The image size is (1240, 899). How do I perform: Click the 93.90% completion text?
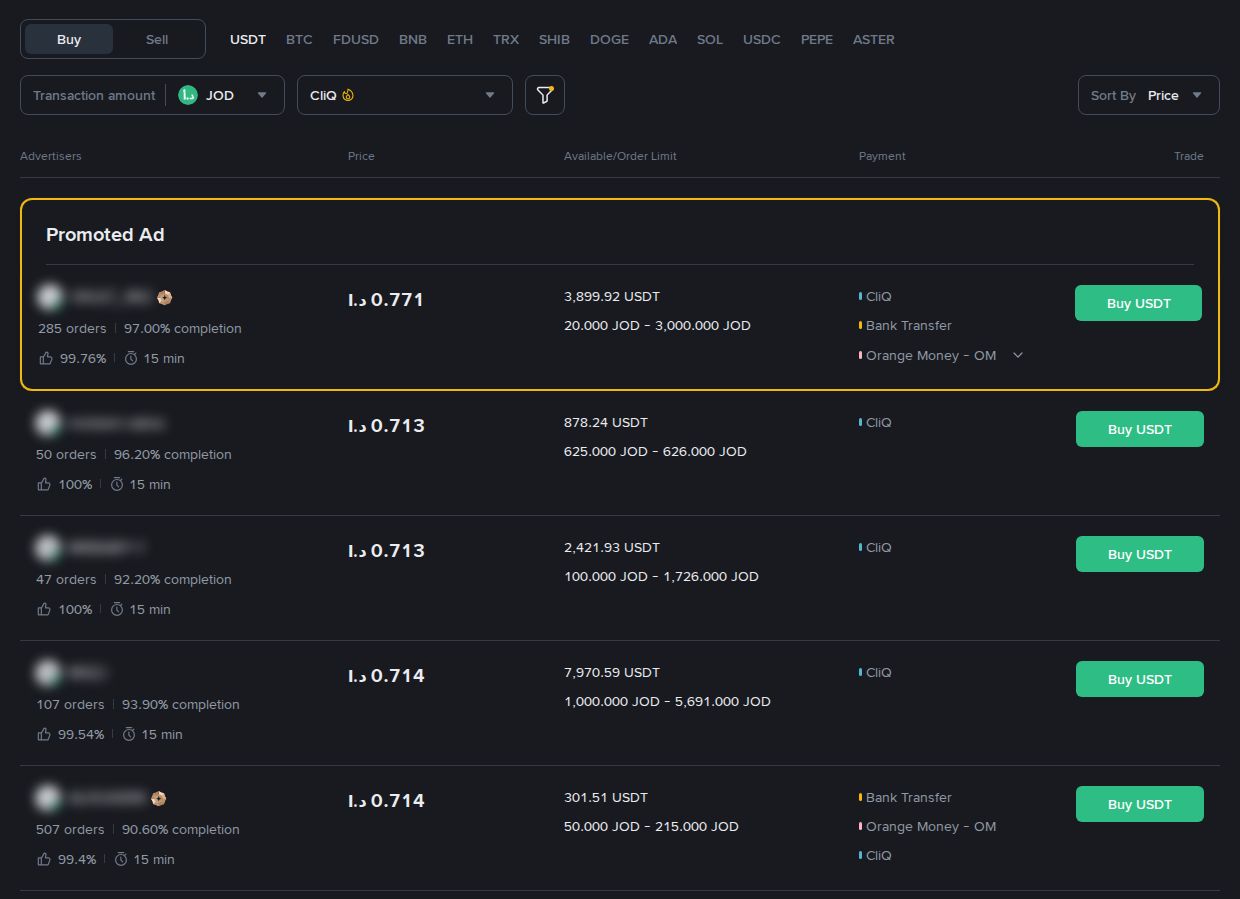point(181,704)
